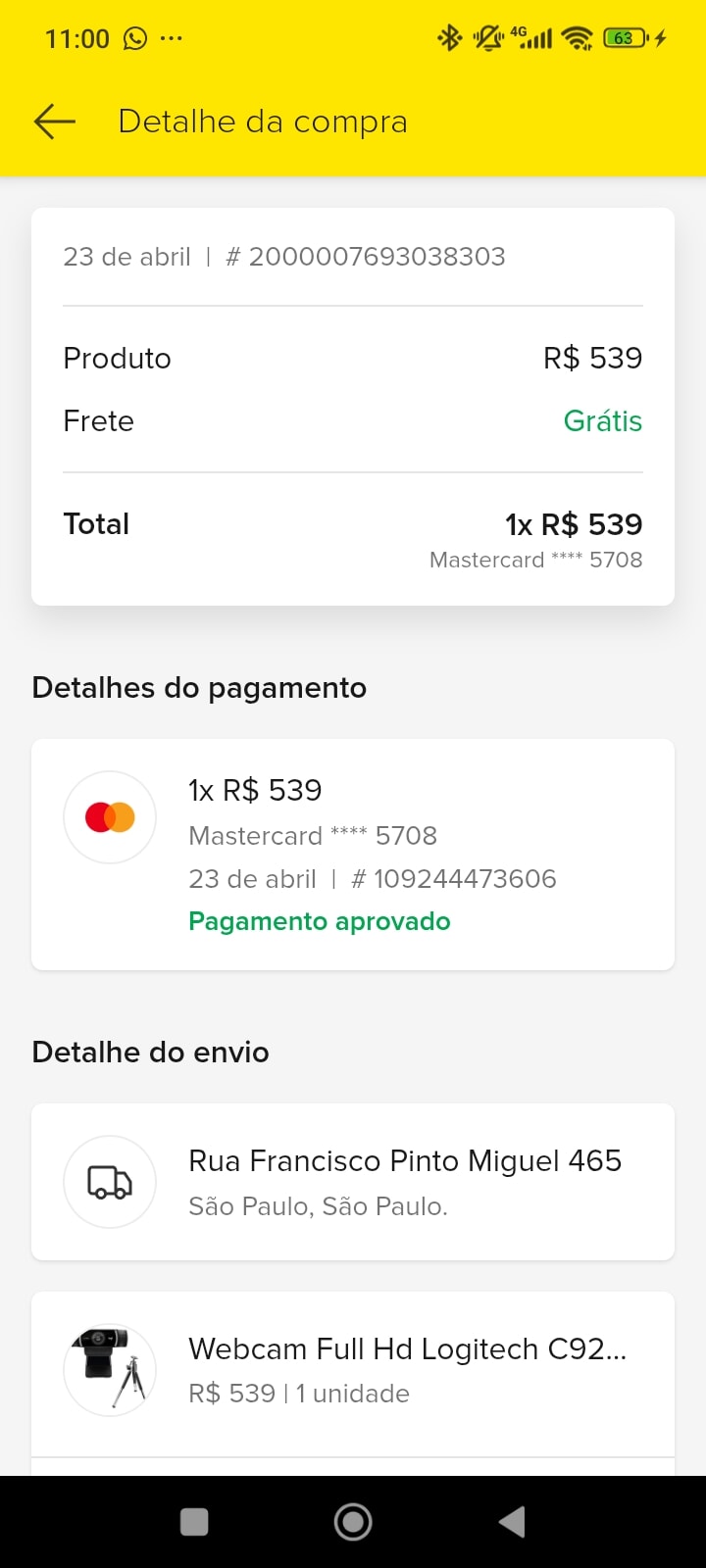Tap payment number 109244473606
Screen dimensions: 706x1568
click(464, 879)
